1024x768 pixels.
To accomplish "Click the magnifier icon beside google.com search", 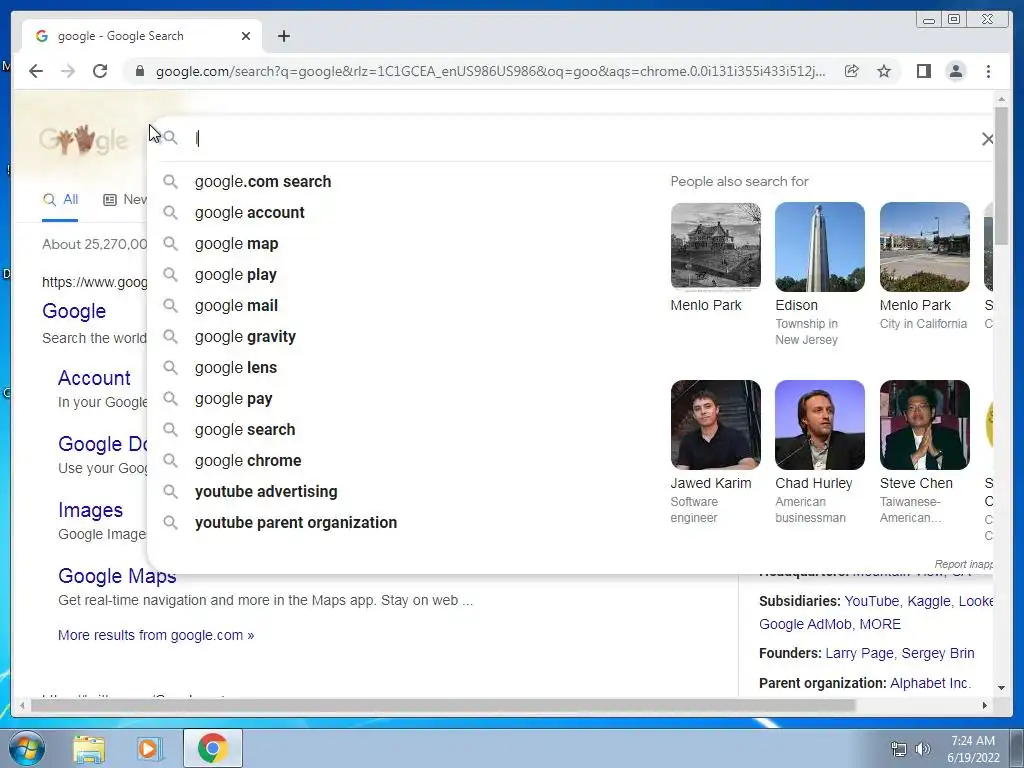I will [x=170, y=182].
